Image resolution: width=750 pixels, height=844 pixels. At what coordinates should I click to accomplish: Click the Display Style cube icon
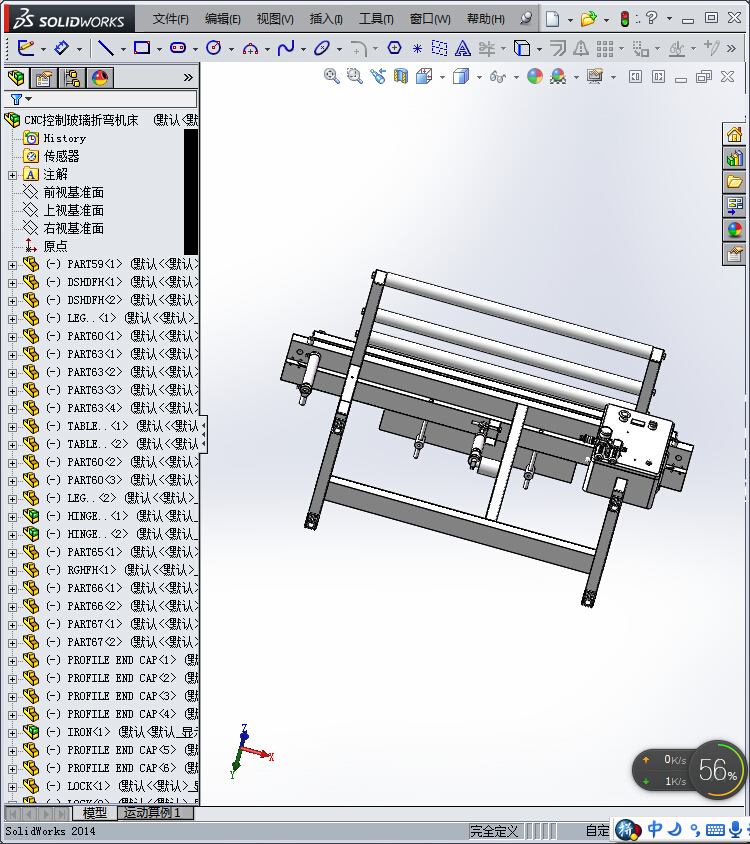(461, 76)
